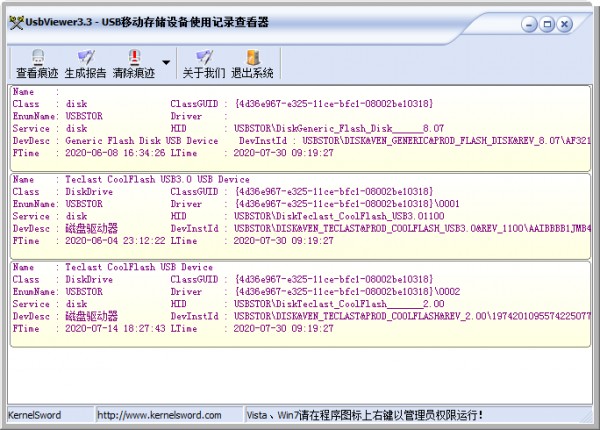Click the KernelSword status bar text
This screenshot has width=600, height=430.
point(34,415)
